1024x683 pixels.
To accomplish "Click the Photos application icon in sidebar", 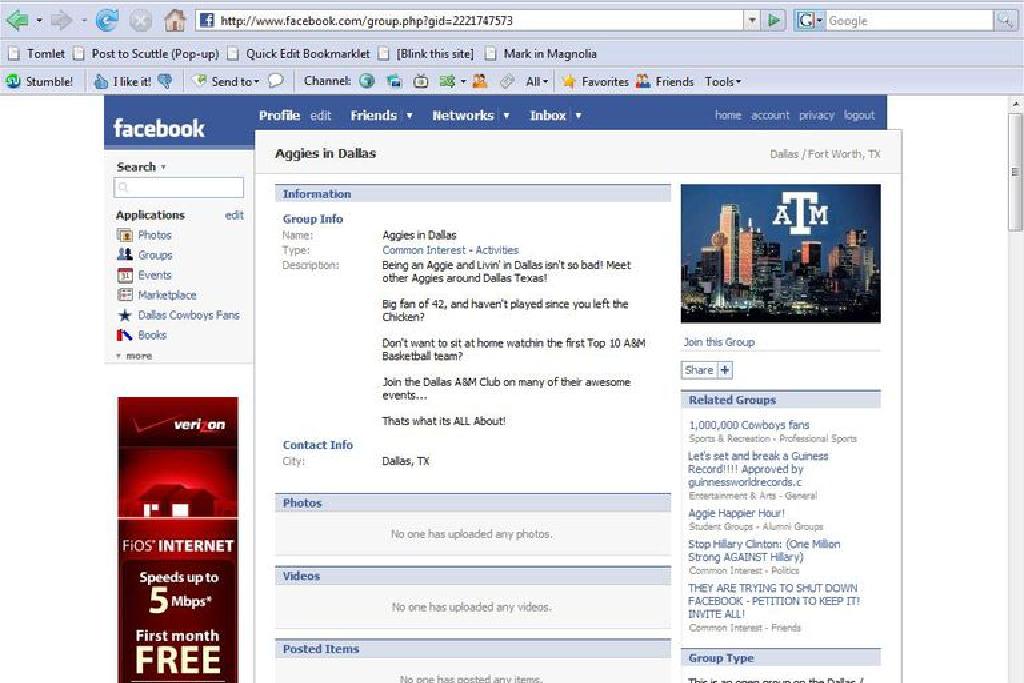I will pyautogui.click(x=125, y=235).
